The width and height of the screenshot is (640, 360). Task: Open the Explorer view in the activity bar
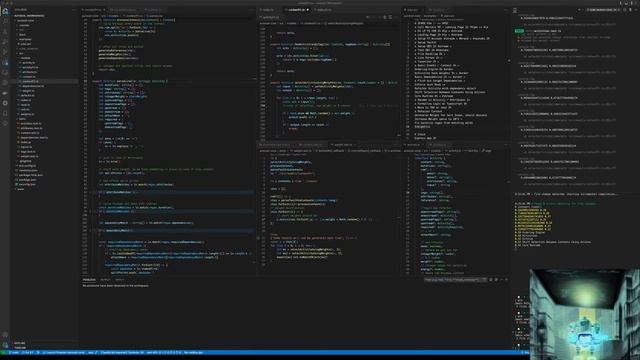coord(5,11)
